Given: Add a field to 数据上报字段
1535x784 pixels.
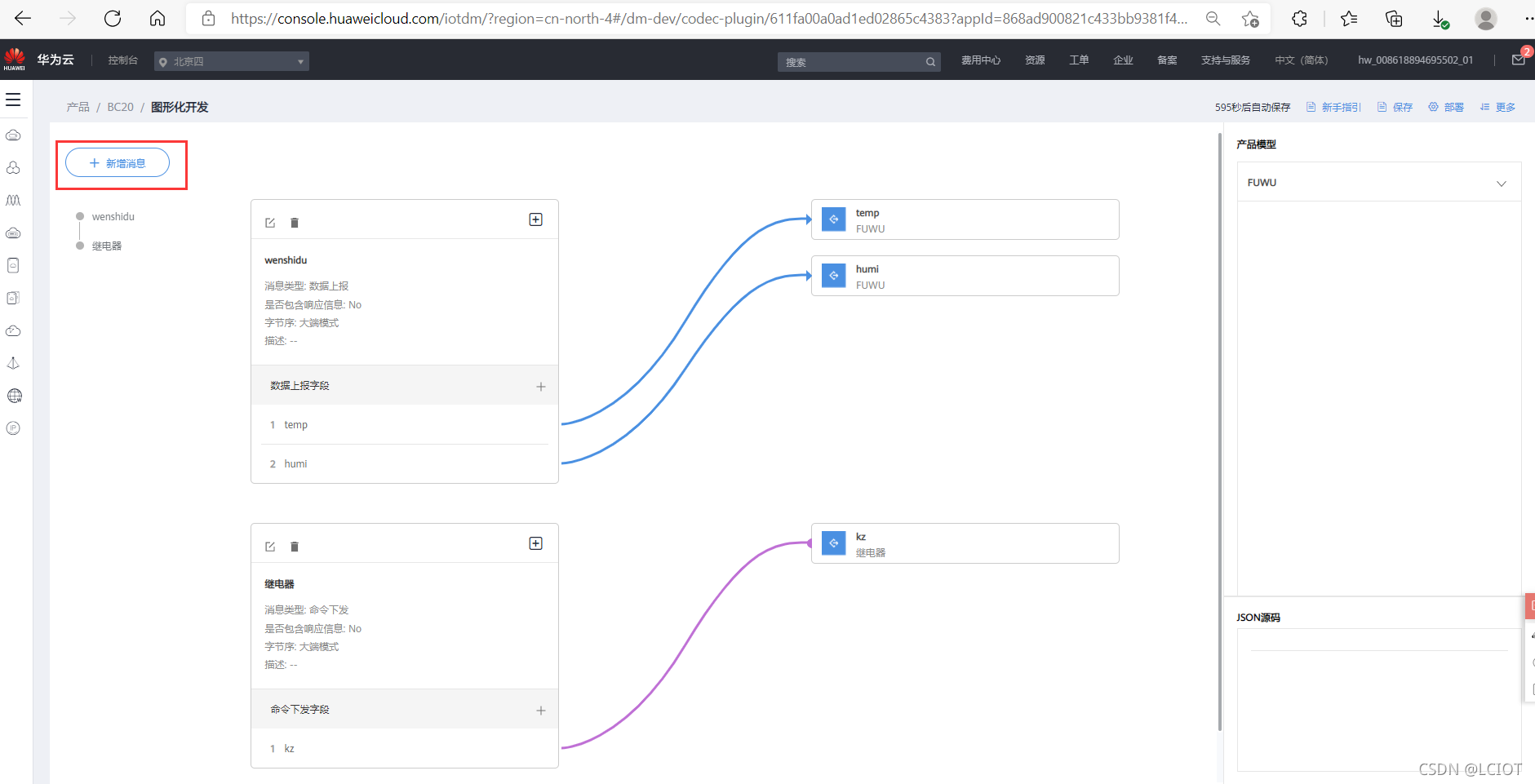Looking at the screenshot, I should pyautogui.click(x=541, y=387).
